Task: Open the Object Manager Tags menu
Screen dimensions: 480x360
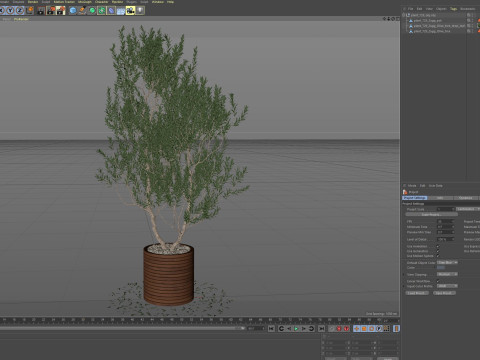Action: (x=454, y=9)
